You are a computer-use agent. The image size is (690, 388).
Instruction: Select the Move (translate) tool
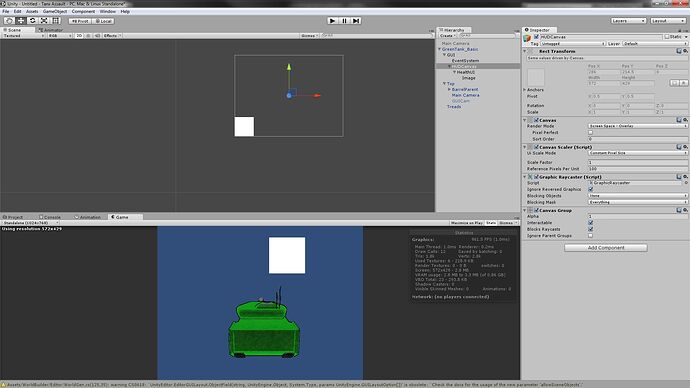tap(21, 21)
